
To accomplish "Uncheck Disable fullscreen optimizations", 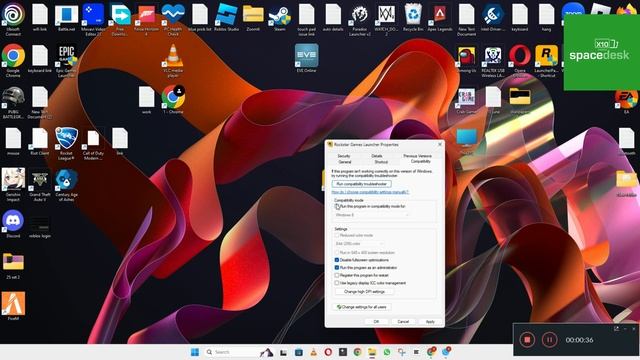I will [x=337, y=260].
